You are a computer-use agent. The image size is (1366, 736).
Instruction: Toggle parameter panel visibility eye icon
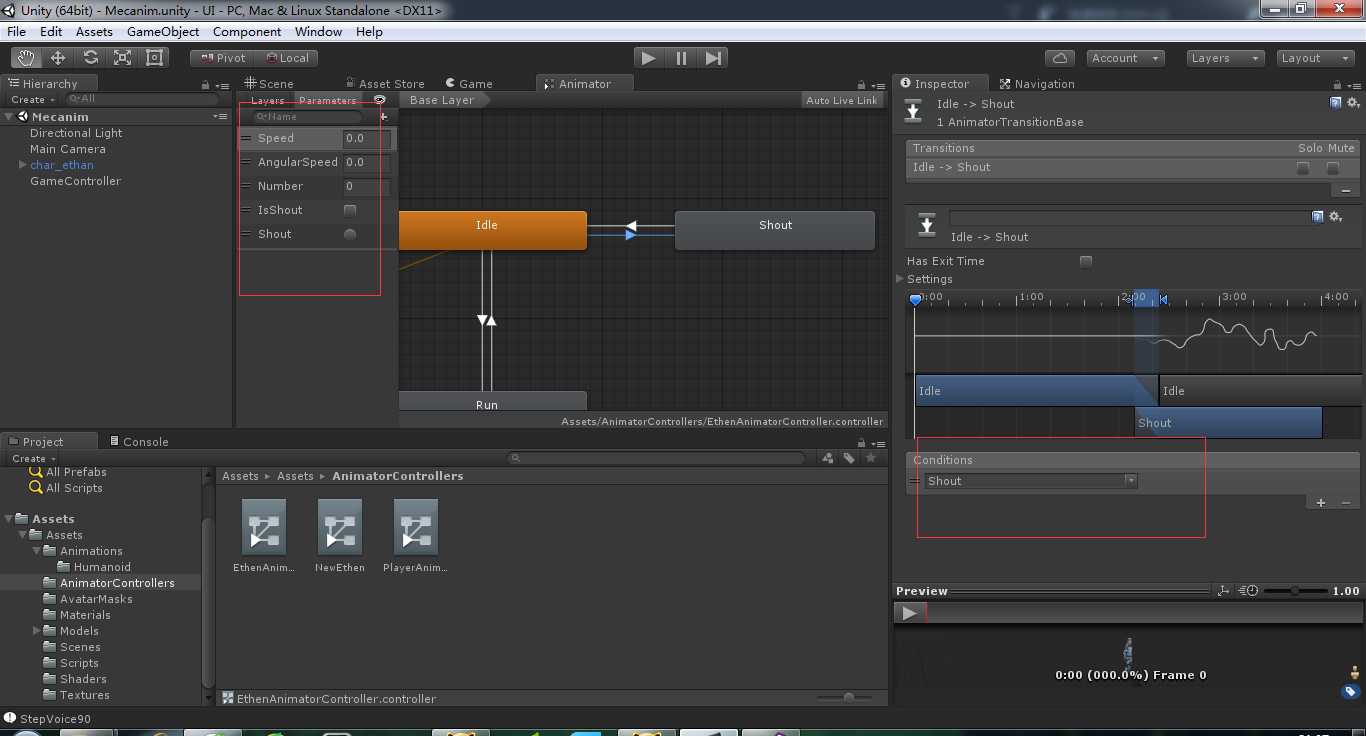380,100
